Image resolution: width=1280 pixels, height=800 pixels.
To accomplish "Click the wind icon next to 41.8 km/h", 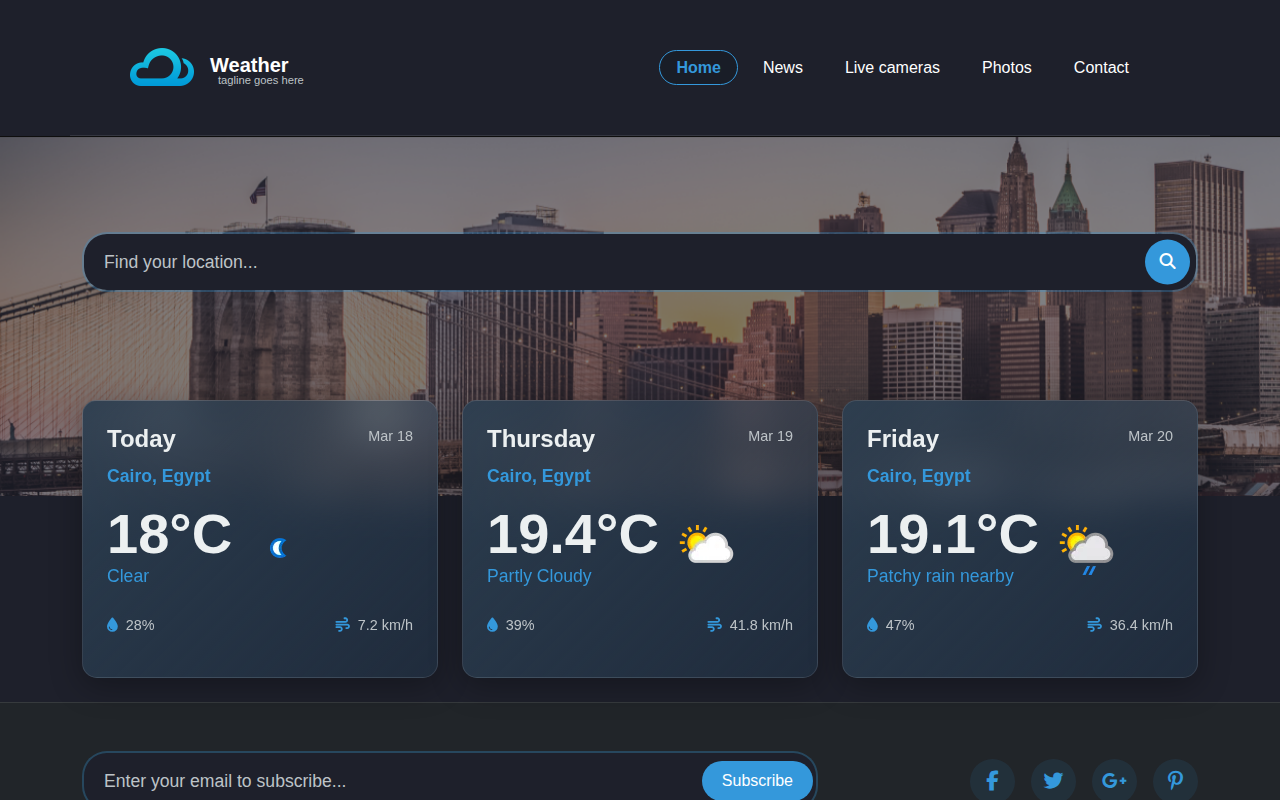I will click(712, 624).
